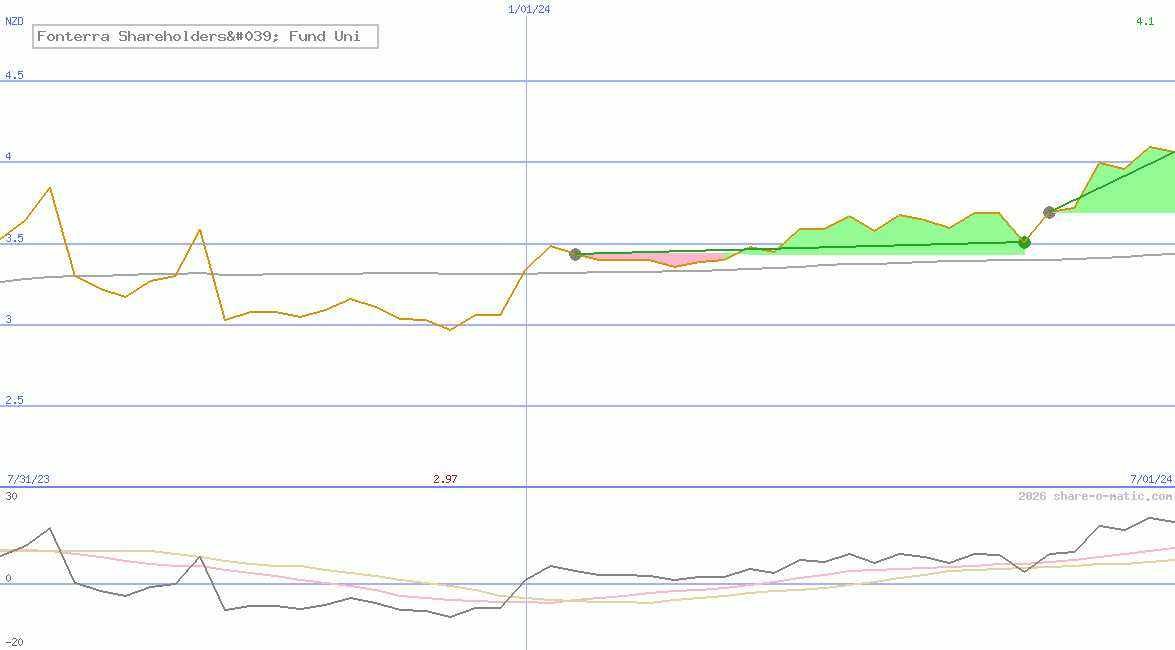This screenshot has width=1175, height=650.
Task: Click the green trade exit marker
Action: point(1024,242)
